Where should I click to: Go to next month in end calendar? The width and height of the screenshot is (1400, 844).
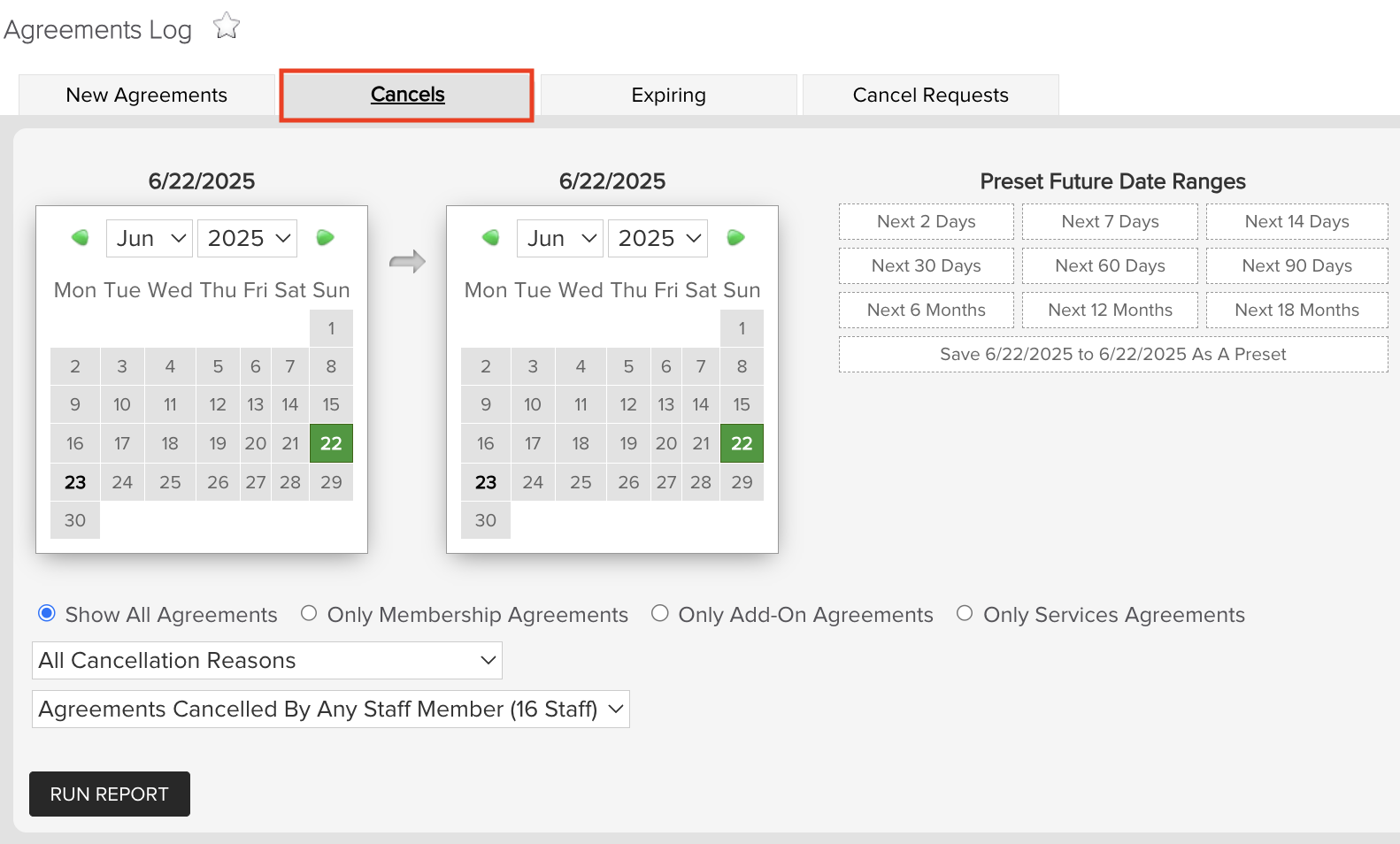(735, 237)
